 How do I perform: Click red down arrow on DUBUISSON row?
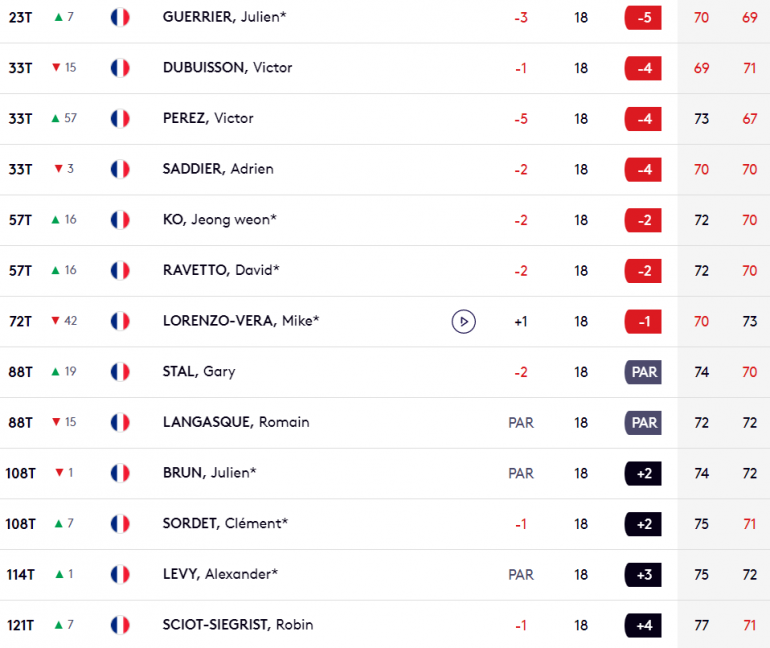(x=56, y=67)
